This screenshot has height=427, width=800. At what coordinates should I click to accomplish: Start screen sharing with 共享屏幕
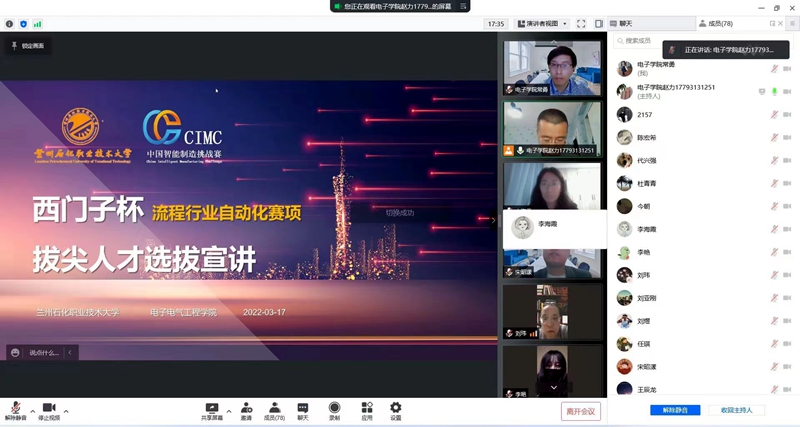212,411
